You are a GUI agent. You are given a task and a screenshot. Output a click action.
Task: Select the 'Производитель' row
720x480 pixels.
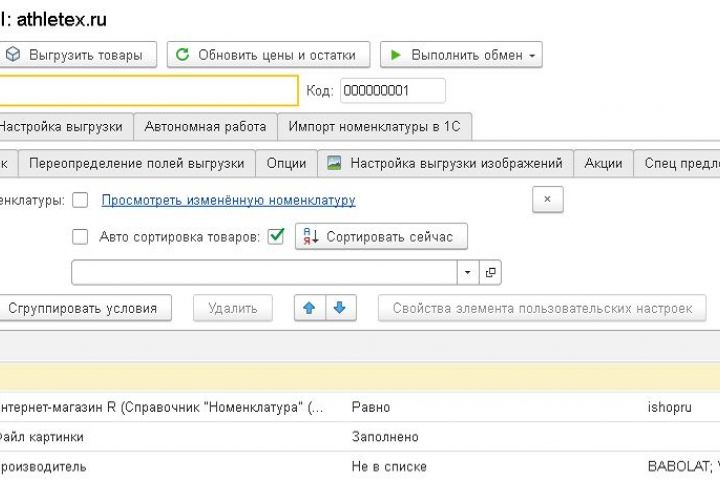point(360,466)
